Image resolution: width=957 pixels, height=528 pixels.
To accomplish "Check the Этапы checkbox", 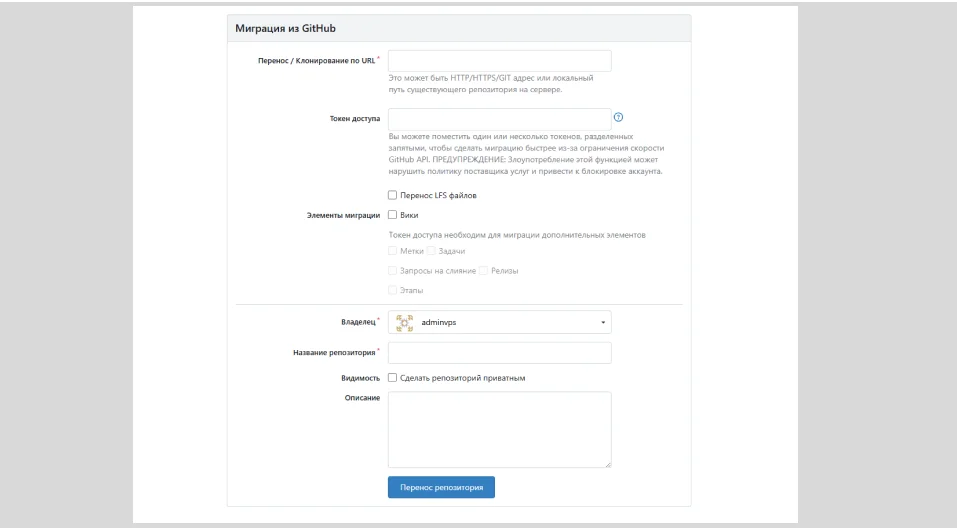I will (x=392, y=290).
